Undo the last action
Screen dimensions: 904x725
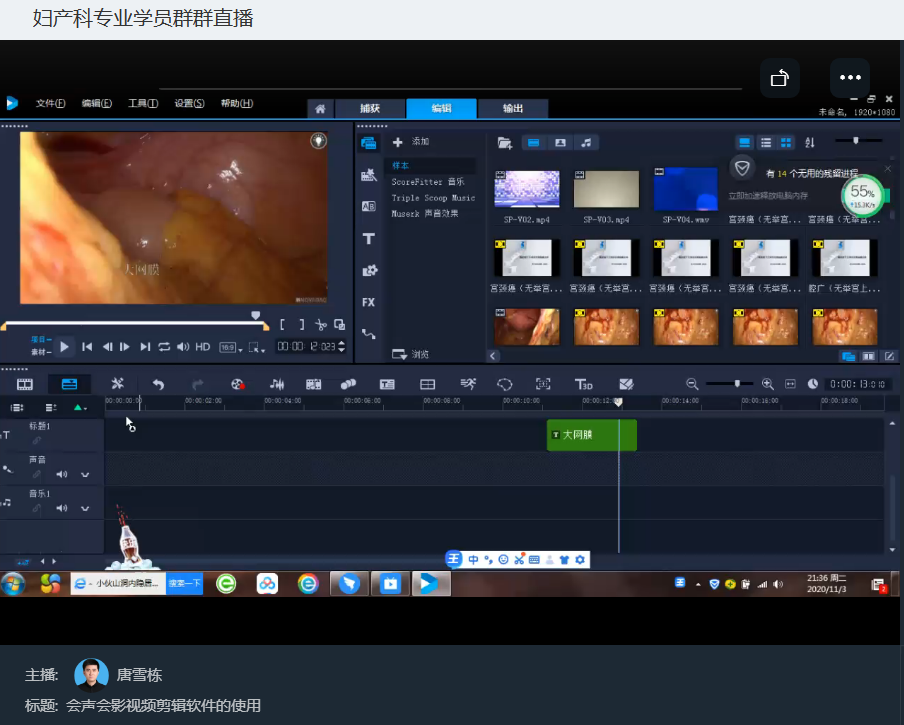pos(158,384)
